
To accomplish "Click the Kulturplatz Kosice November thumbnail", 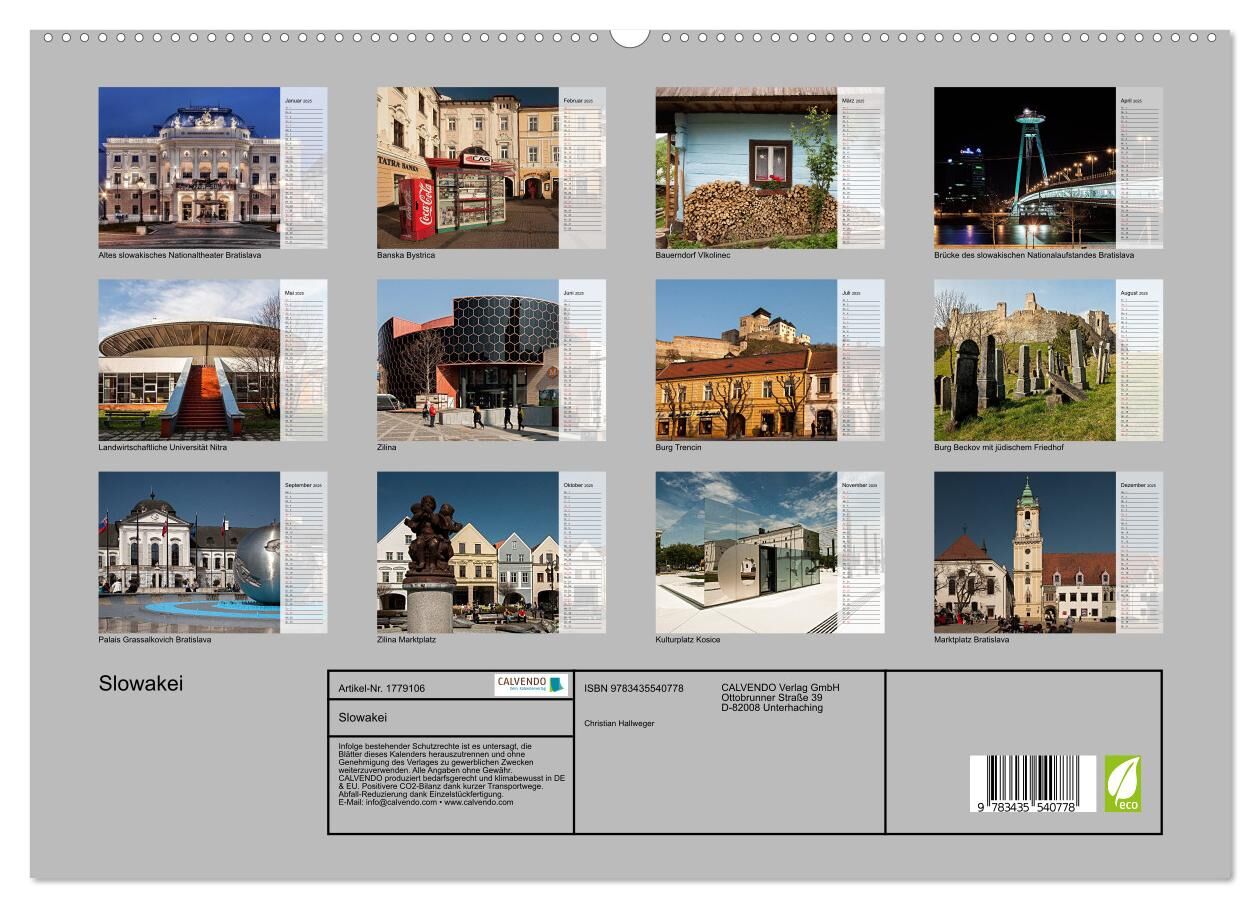I will pos(746,552).
